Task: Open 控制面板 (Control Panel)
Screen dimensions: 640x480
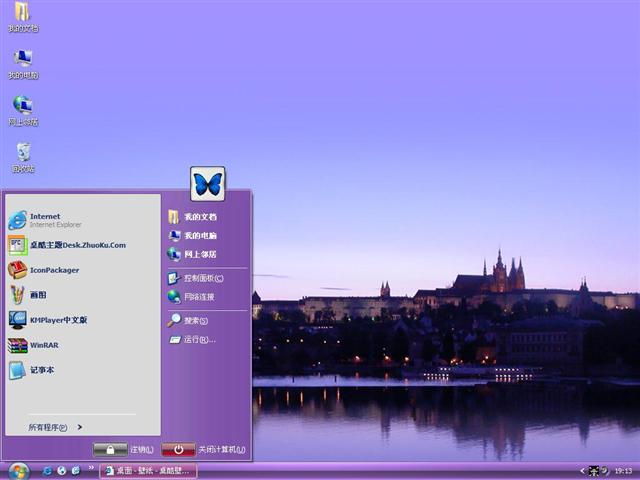Action: (x=202, y=278)
